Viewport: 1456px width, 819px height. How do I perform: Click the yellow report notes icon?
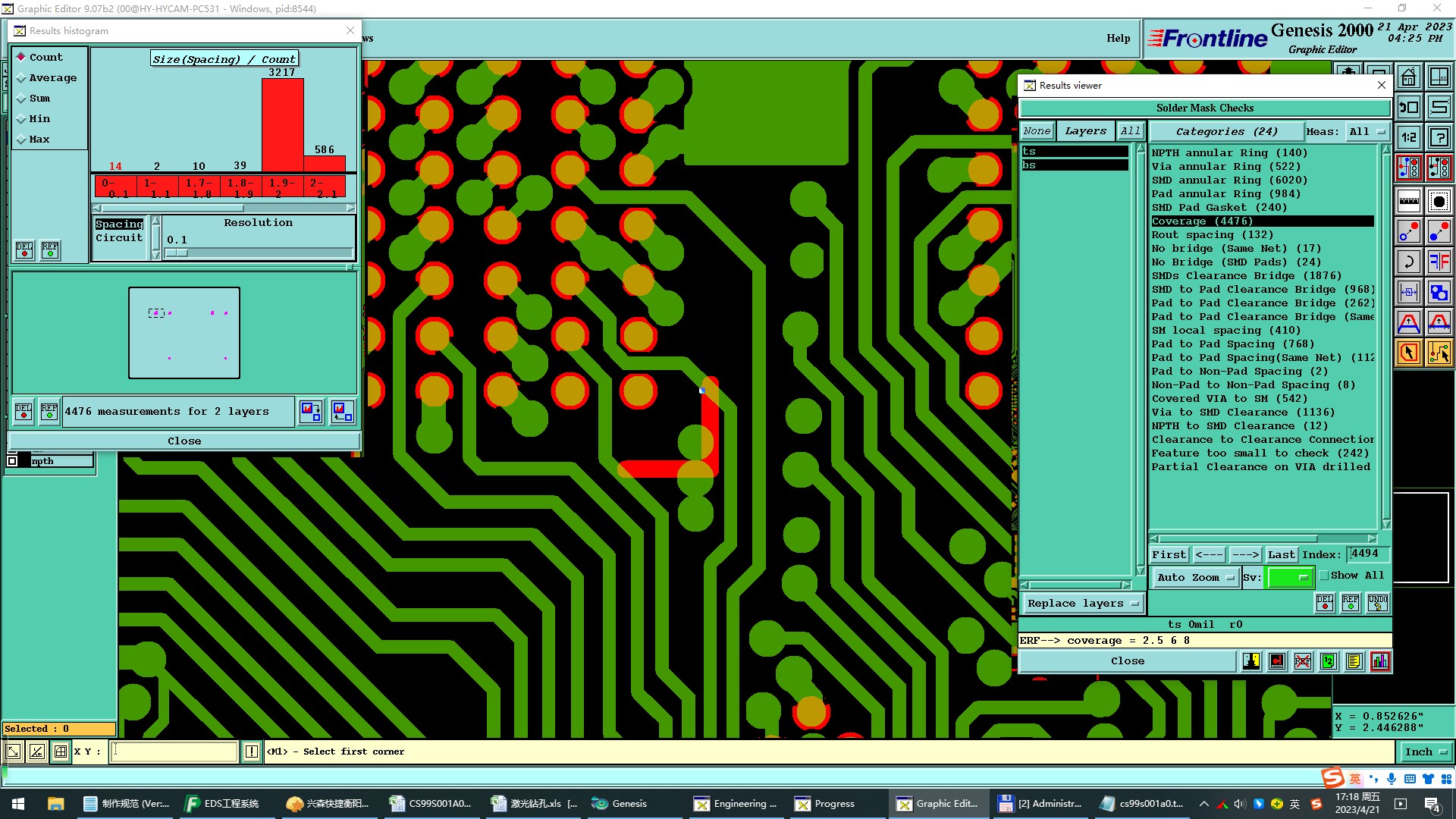1354,661
